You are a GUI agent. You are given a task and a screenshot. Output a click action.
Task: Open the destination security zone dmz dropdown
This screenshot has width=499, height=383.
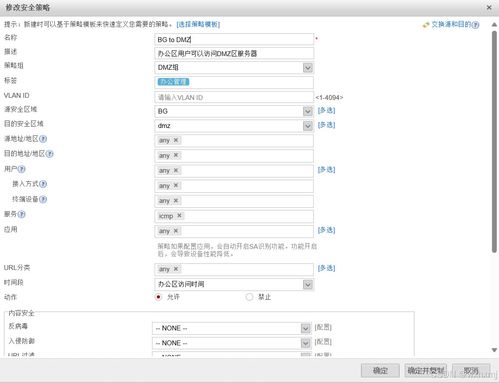tap(308, 126)
